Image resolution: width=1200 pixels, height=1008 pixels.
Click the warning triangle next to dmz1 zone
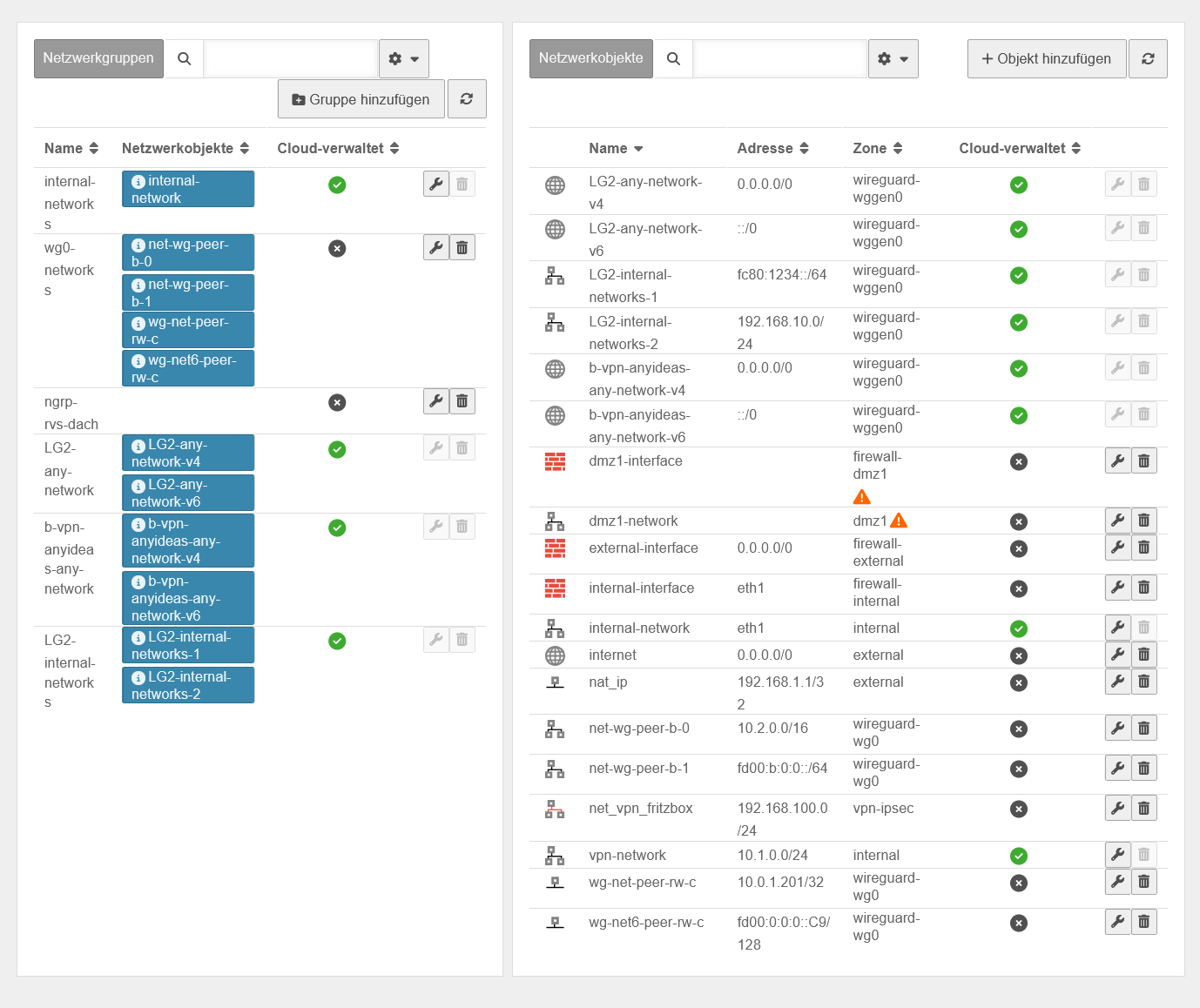[x=899, y=521]
